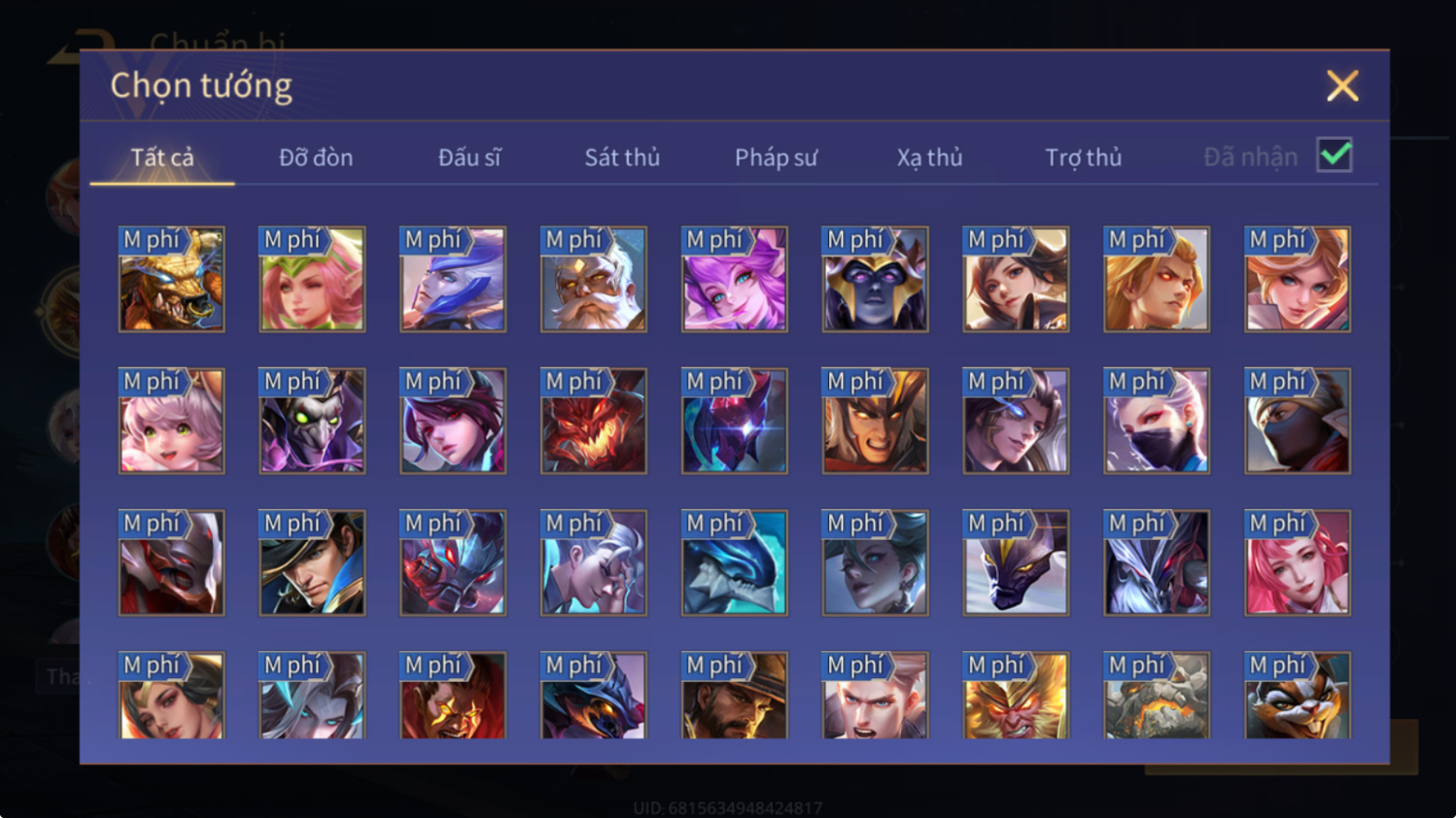This screenshot has width=1456, height=818.
Task: Select the red horned demon hero portrait
Action: tap(593, 421)
